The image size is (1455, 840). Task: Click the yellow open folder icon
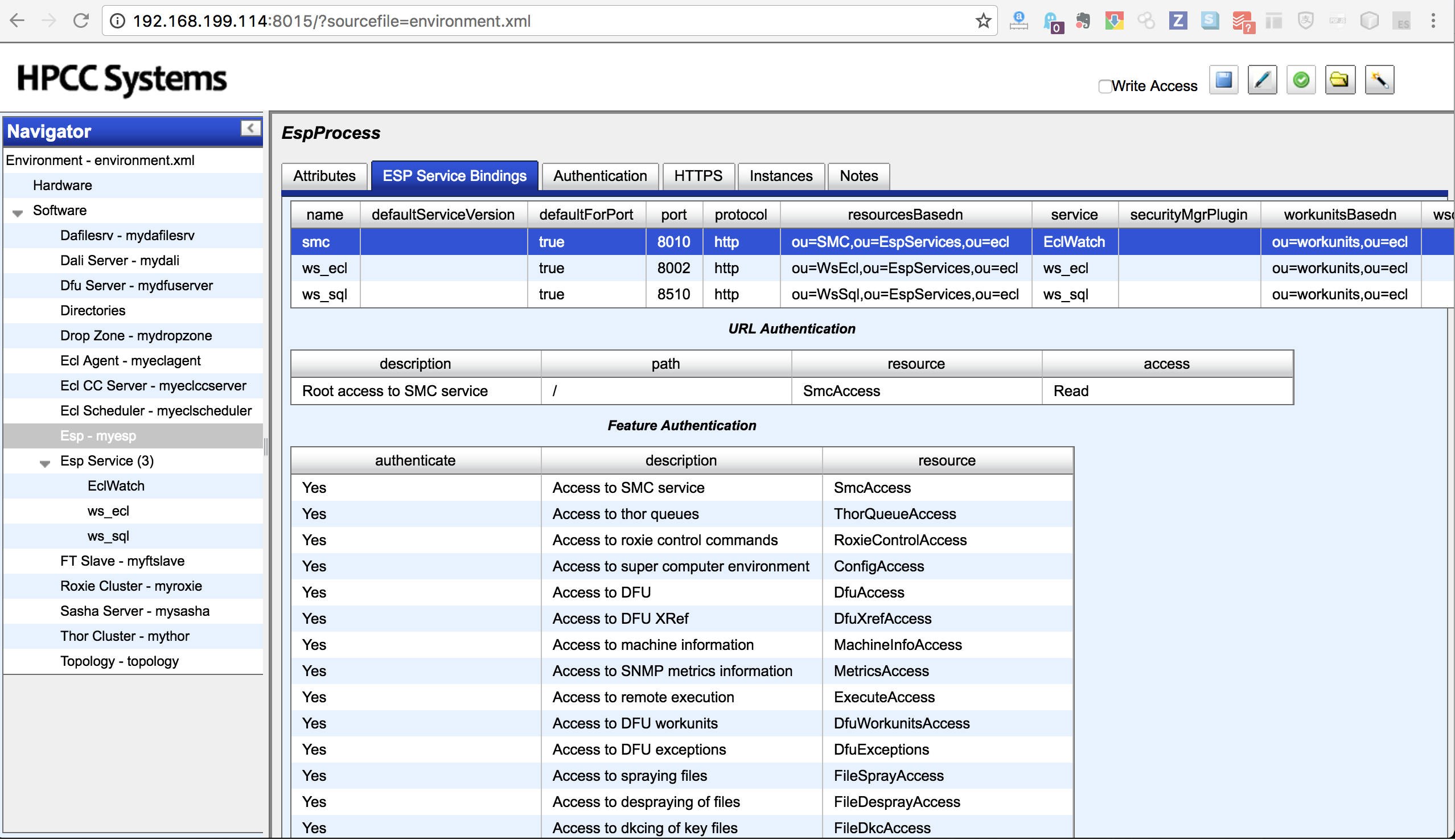tap(1339, 80)
